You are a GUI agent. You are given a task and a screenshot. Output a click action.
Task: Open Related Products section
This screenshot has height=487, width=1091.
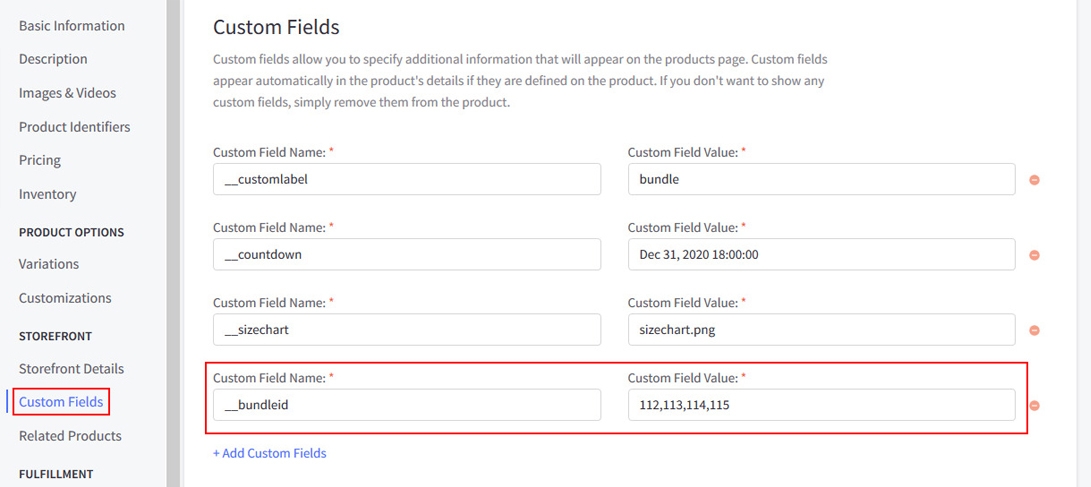70,436
